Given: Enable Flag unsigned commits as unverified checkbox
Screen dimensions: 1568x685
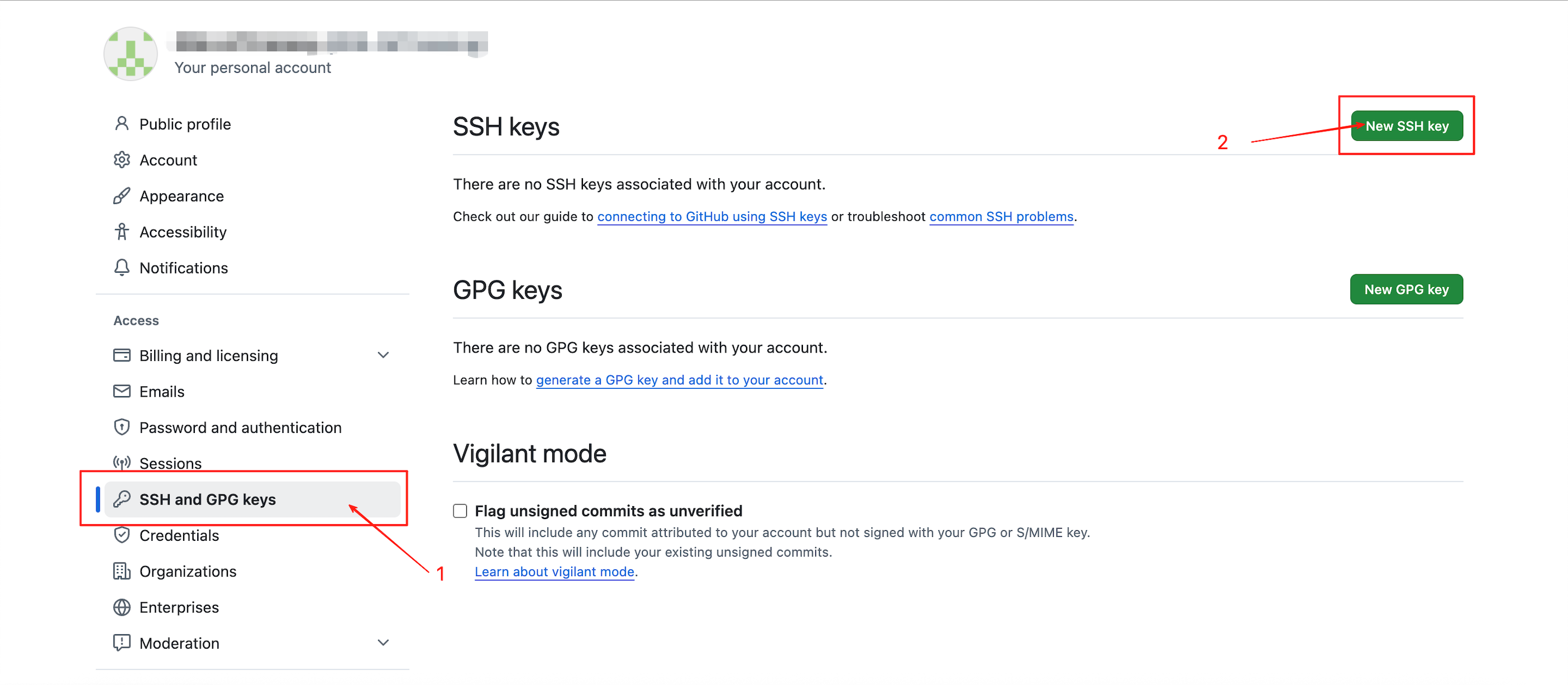Looking at the screenshot, I should click(x=460, y=510).
